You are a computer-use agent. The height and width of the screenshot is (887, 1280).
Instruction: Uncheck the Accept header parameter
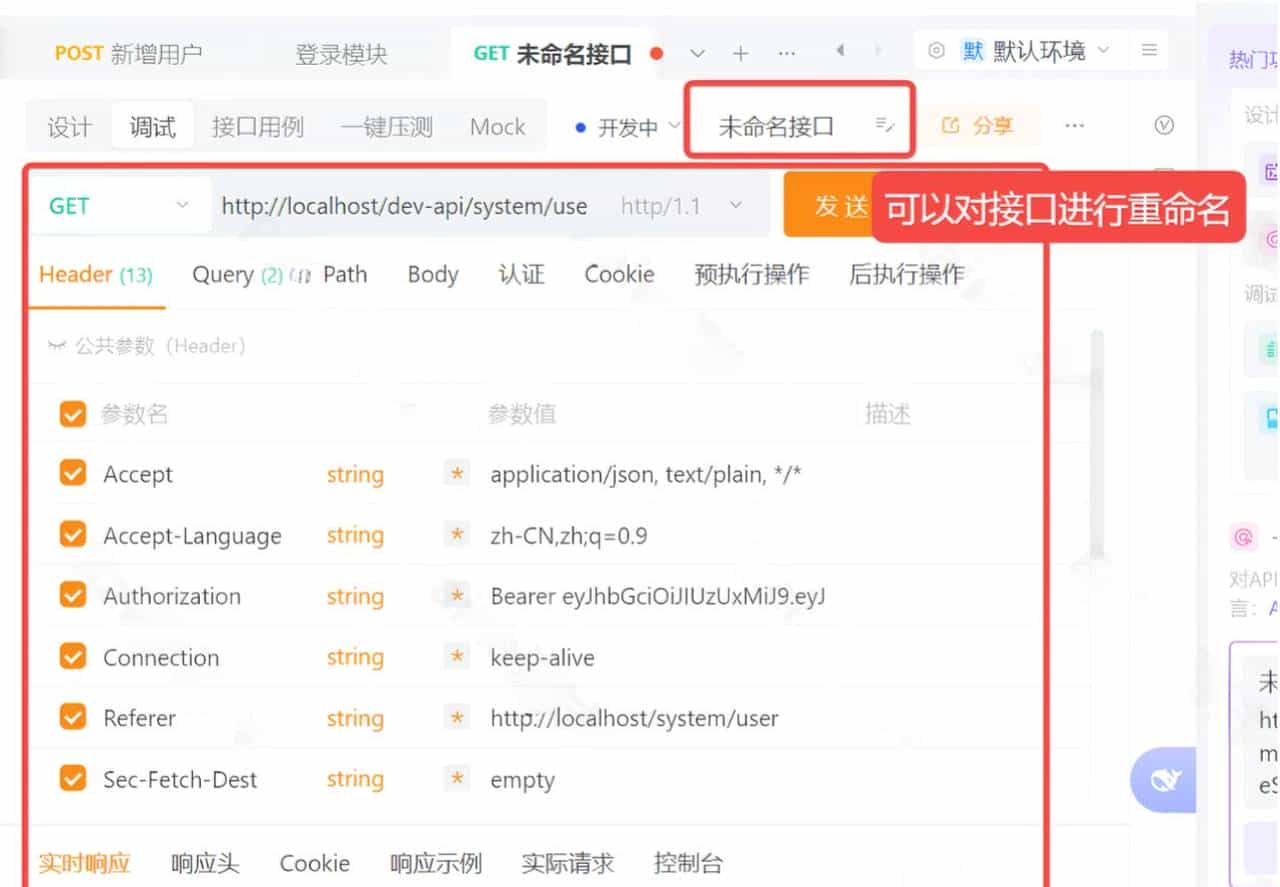72,473
